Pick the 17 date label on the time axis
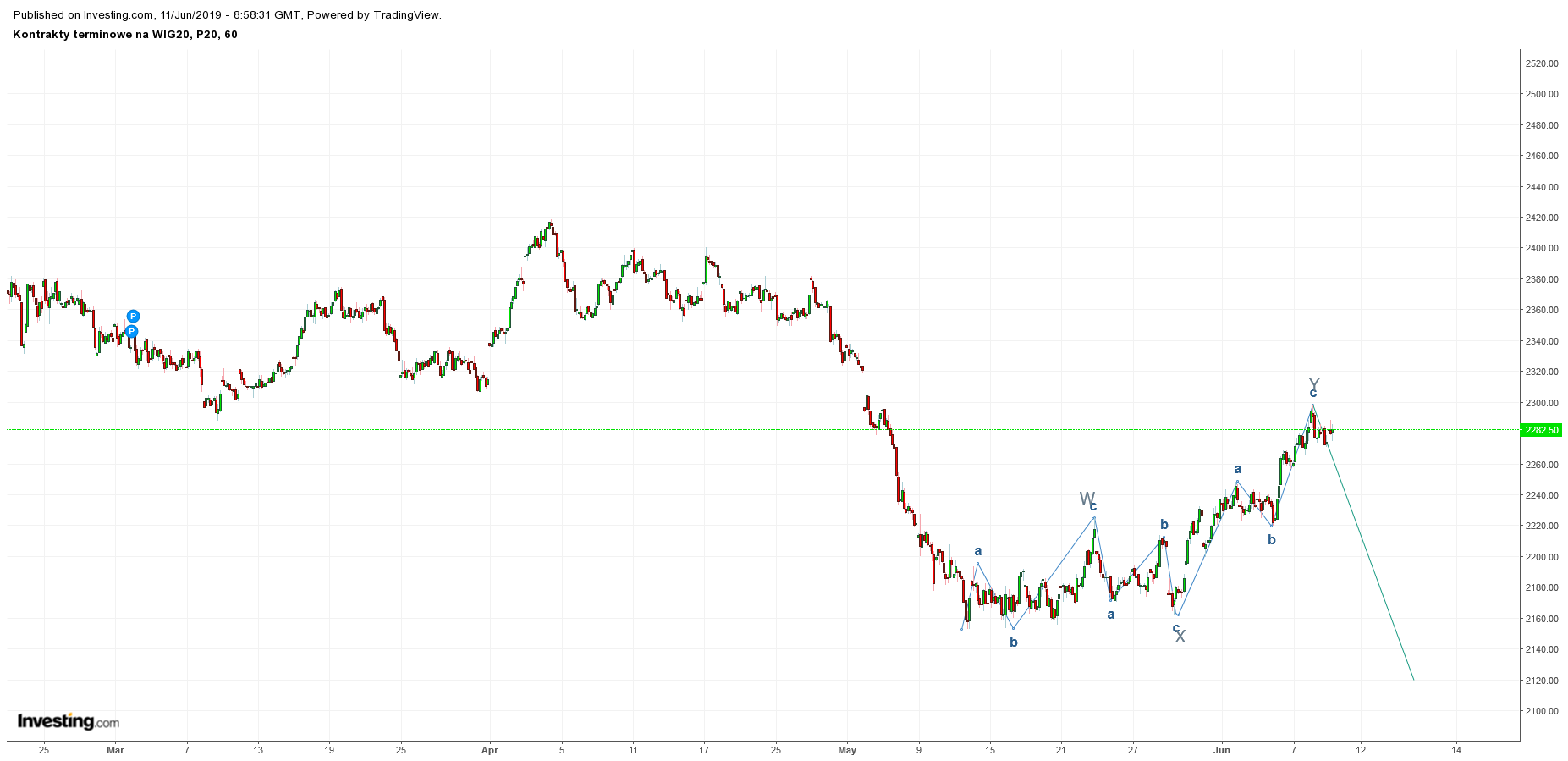The height and width of the screenshot is (761, 1568). click(x=704, y=750)
